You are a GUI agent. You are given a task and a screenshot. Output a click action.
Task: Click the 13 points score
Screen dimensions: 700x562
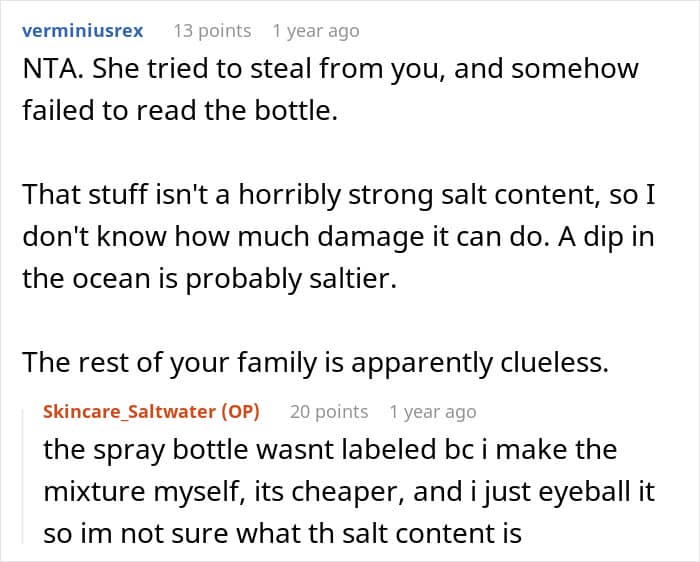(x=212, y=31)
